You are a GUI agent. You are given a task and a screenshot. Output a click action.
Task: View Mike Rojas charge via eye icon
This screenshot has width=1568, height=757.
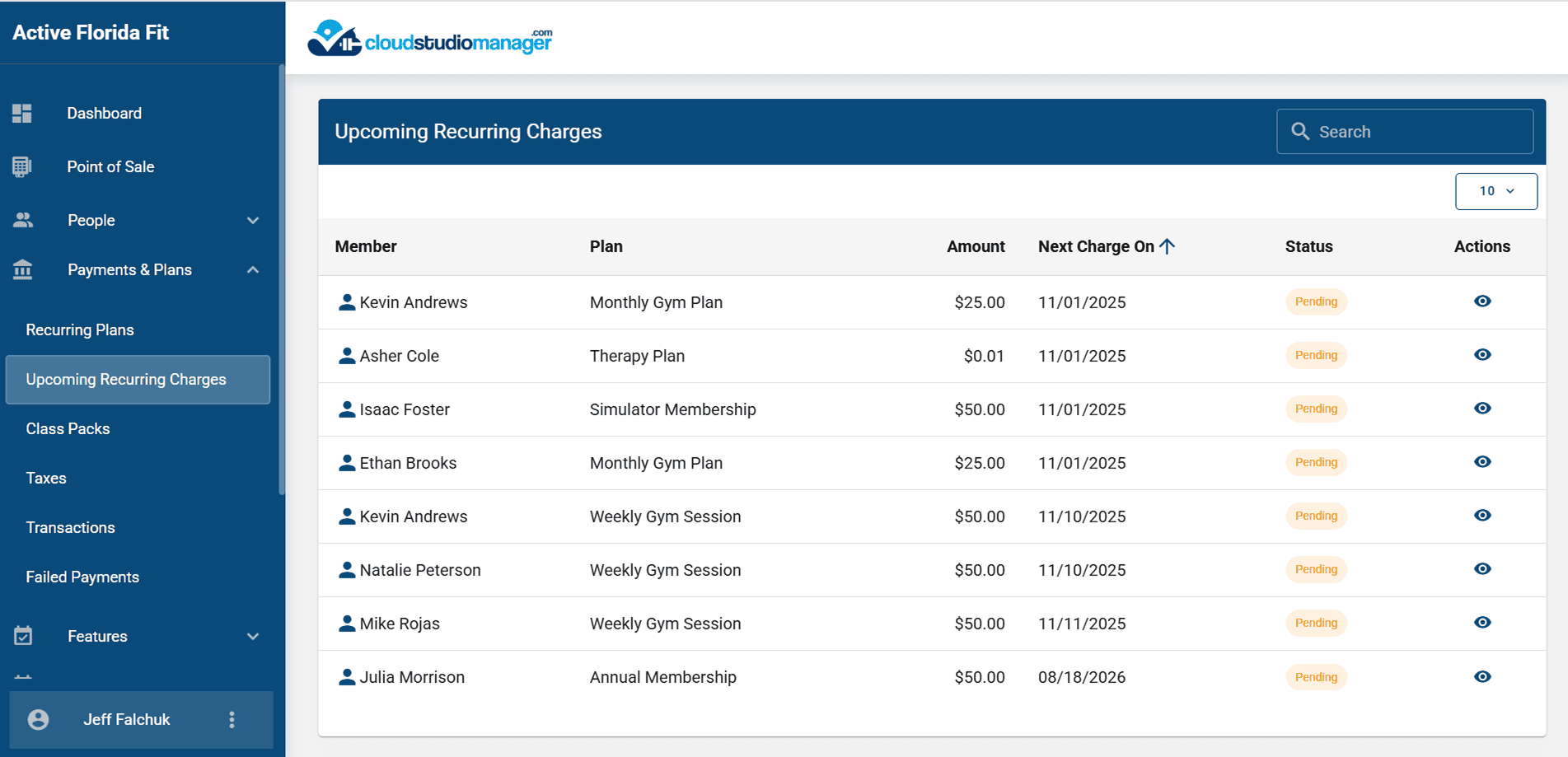[1481, 623]
